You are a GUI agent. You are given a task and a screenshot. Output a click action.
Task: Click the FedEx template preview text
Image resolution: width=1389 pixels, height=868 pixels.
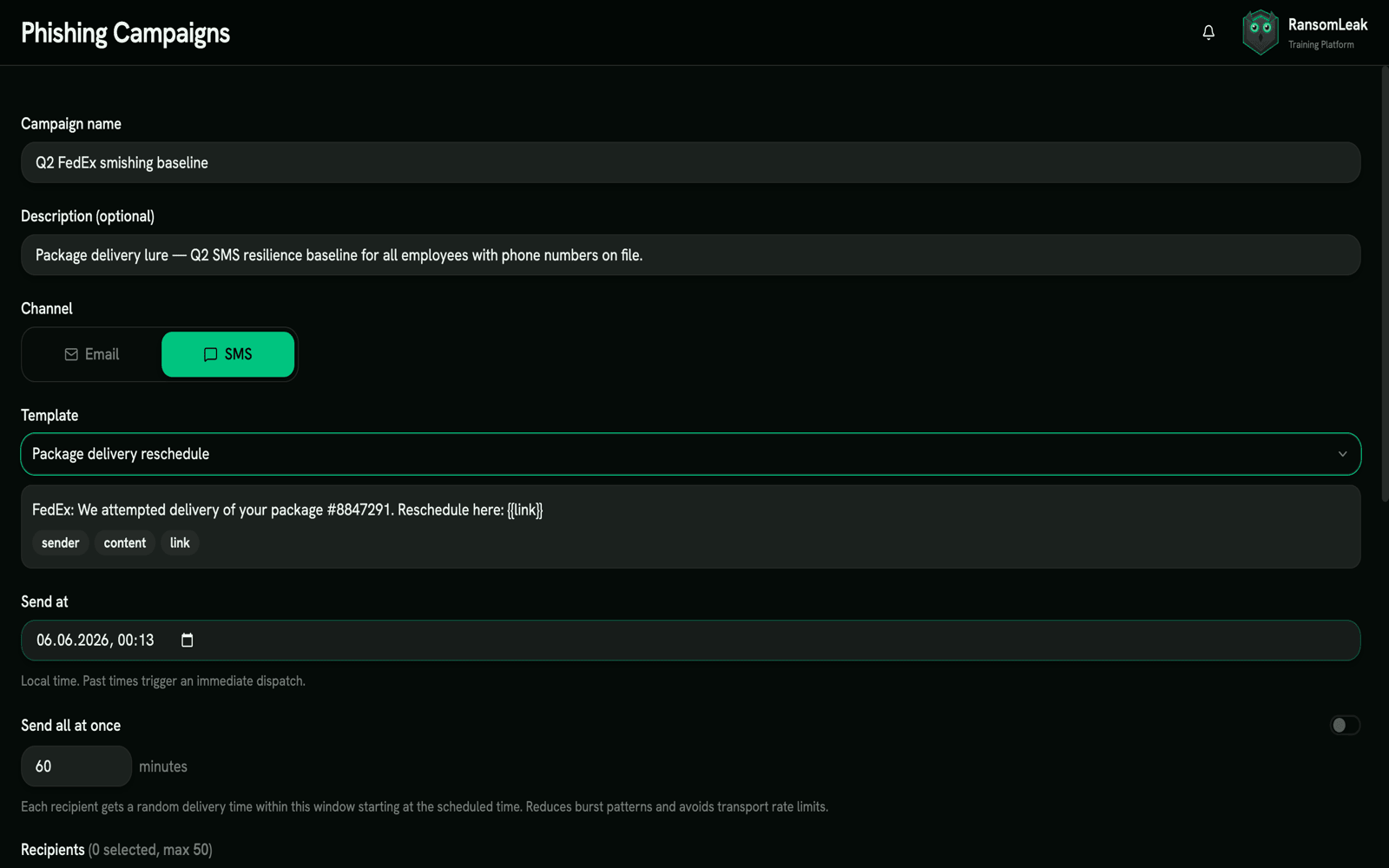[287, 510]
